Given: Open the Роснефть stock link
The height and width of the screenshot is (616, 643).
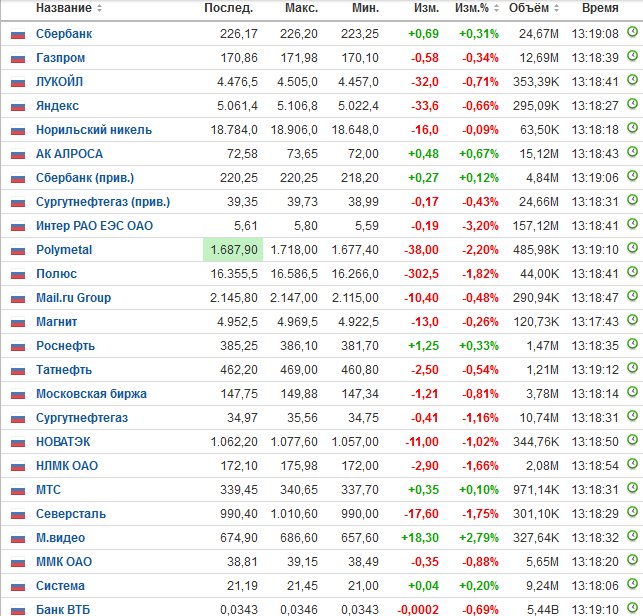Looking at the screenshot, I should click(65, 346).
